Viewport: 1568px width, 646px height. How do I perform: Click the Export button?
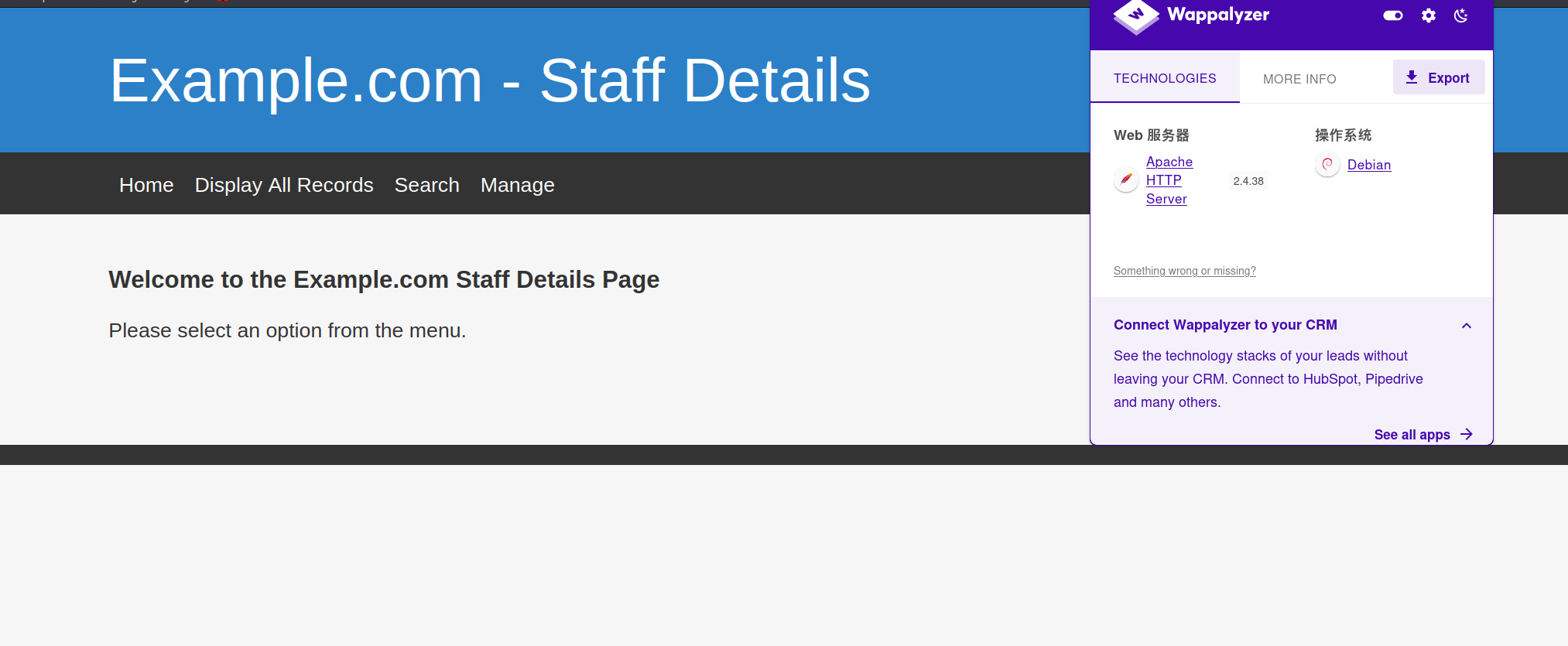coord(1438,77)
